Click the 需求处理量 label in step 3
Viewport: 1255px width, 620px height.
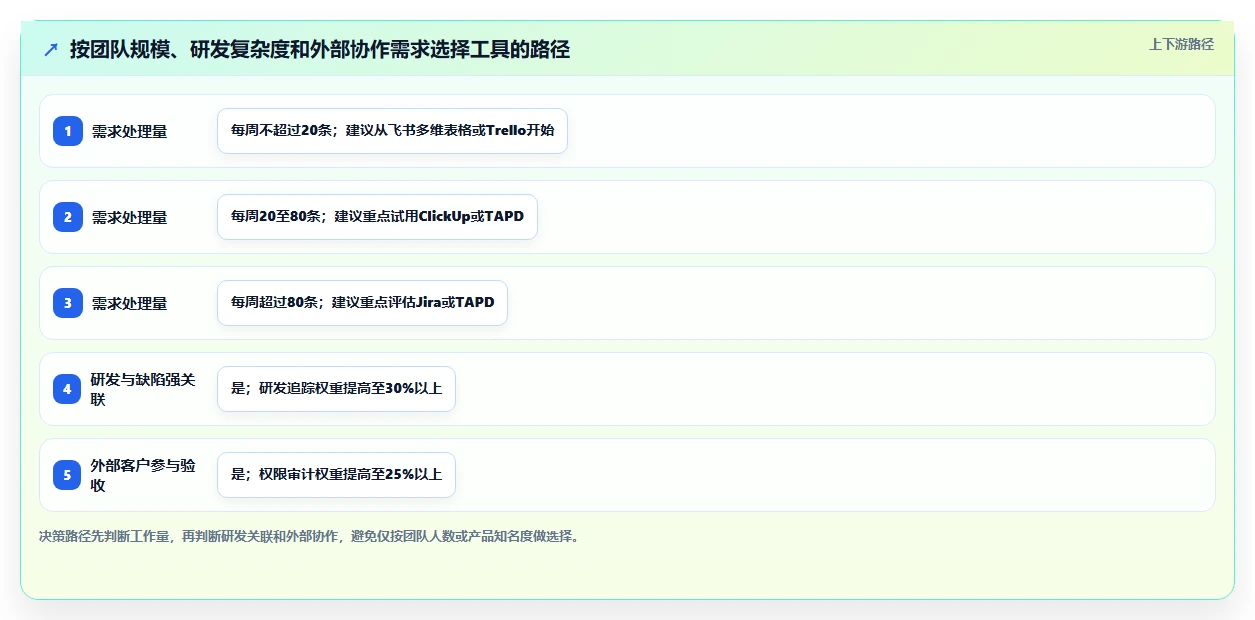point(130,303)
